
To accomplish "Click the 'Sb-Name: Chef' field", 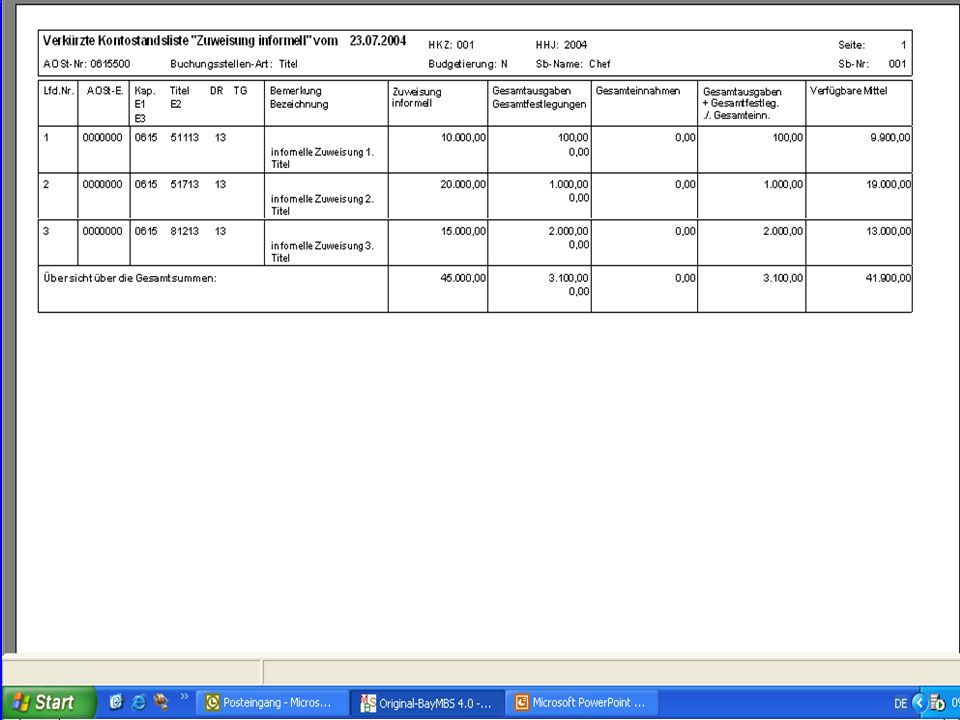I will [x=572, y=64].
